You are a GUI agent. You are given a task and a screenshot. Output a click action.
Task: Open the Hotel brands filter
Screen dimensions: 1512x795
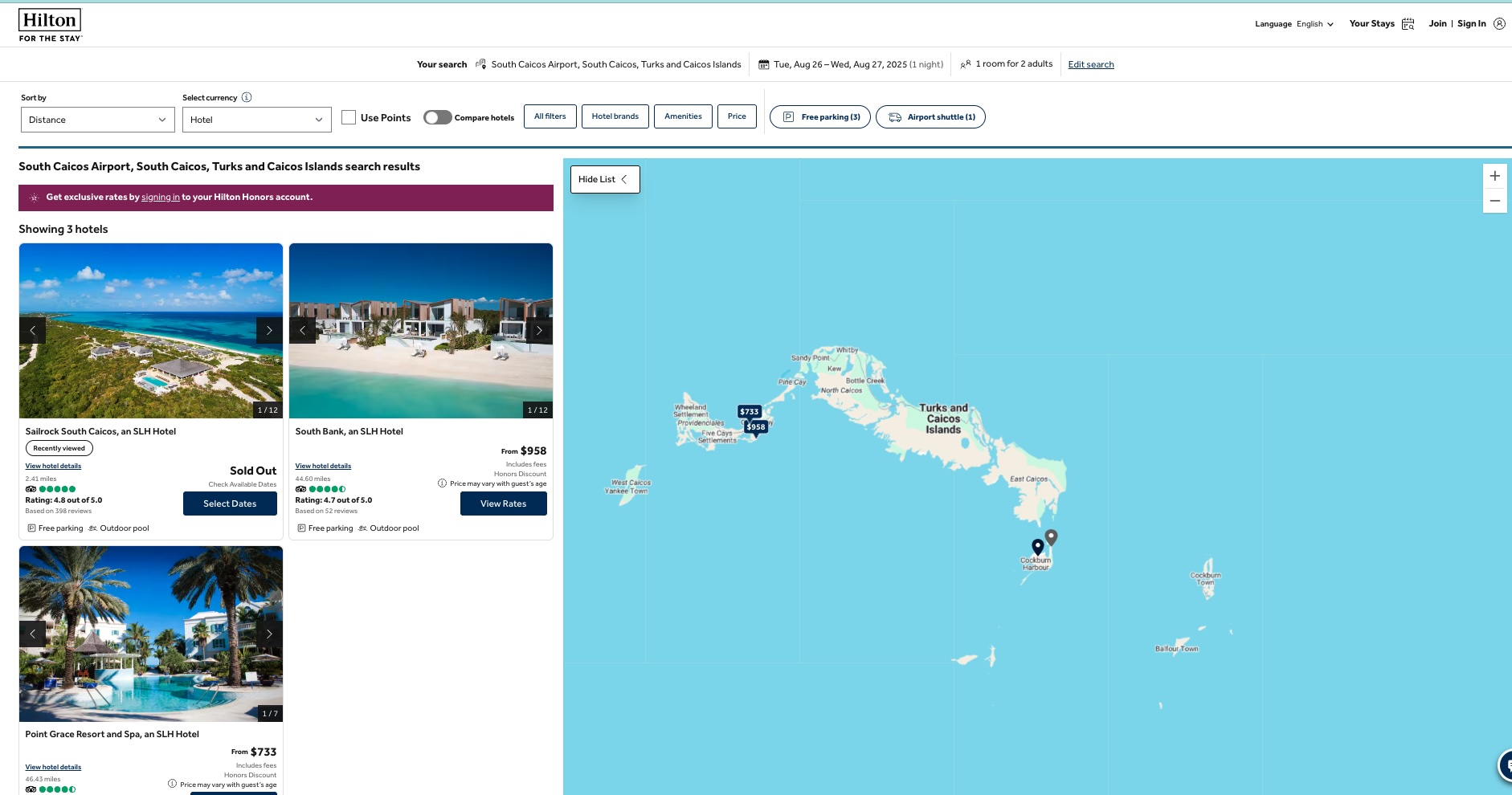point(615,116)
